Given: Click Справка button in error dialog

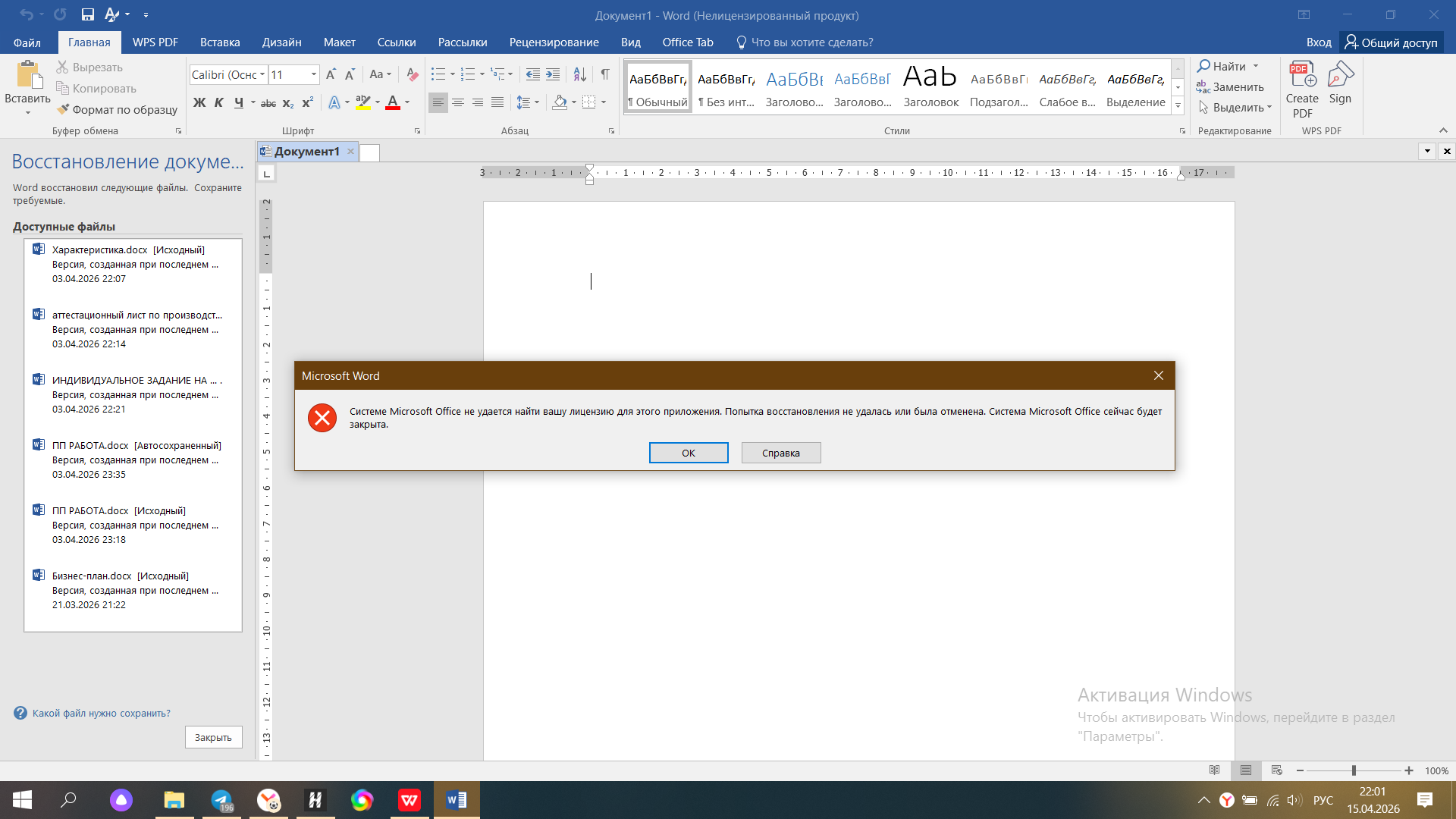Looking at the screenshot, I should click(x=781, y=453).
